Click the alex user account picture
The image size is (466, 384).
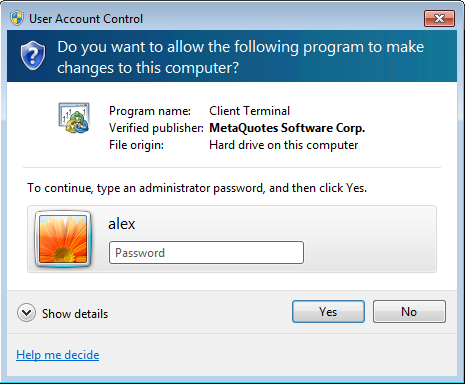63,239
